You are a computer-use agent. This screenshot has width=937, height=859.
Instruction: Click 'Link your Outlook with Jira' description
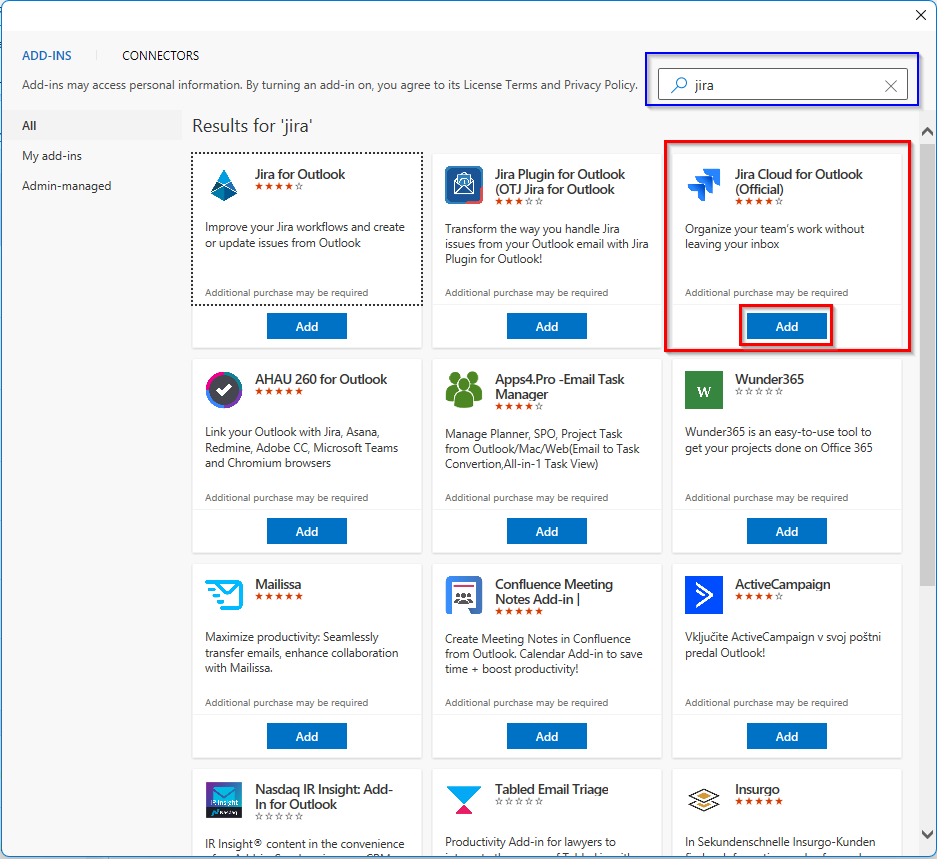[301, 447]
